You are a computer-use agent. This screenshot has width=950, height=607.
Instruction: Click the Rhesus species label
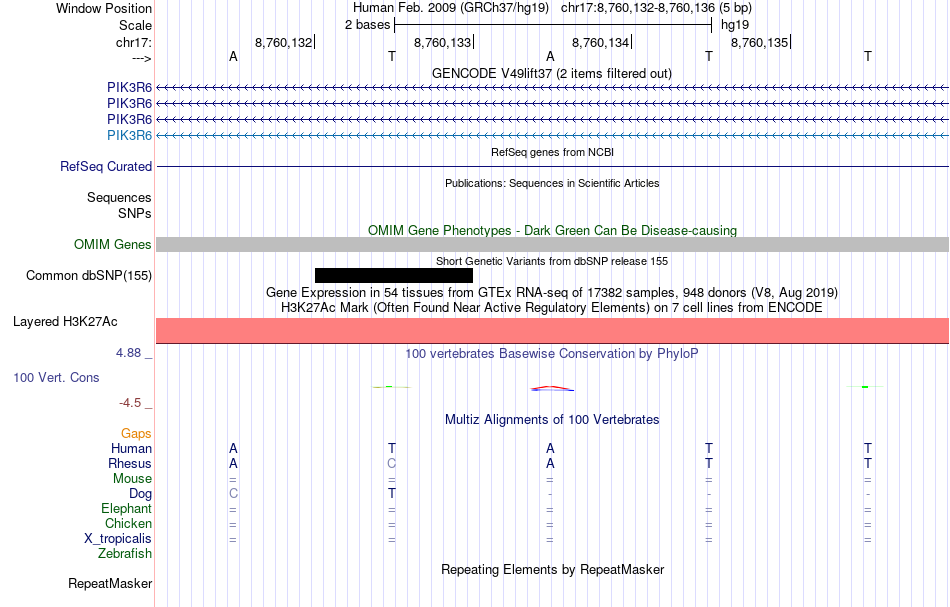(x=130, y=463)
